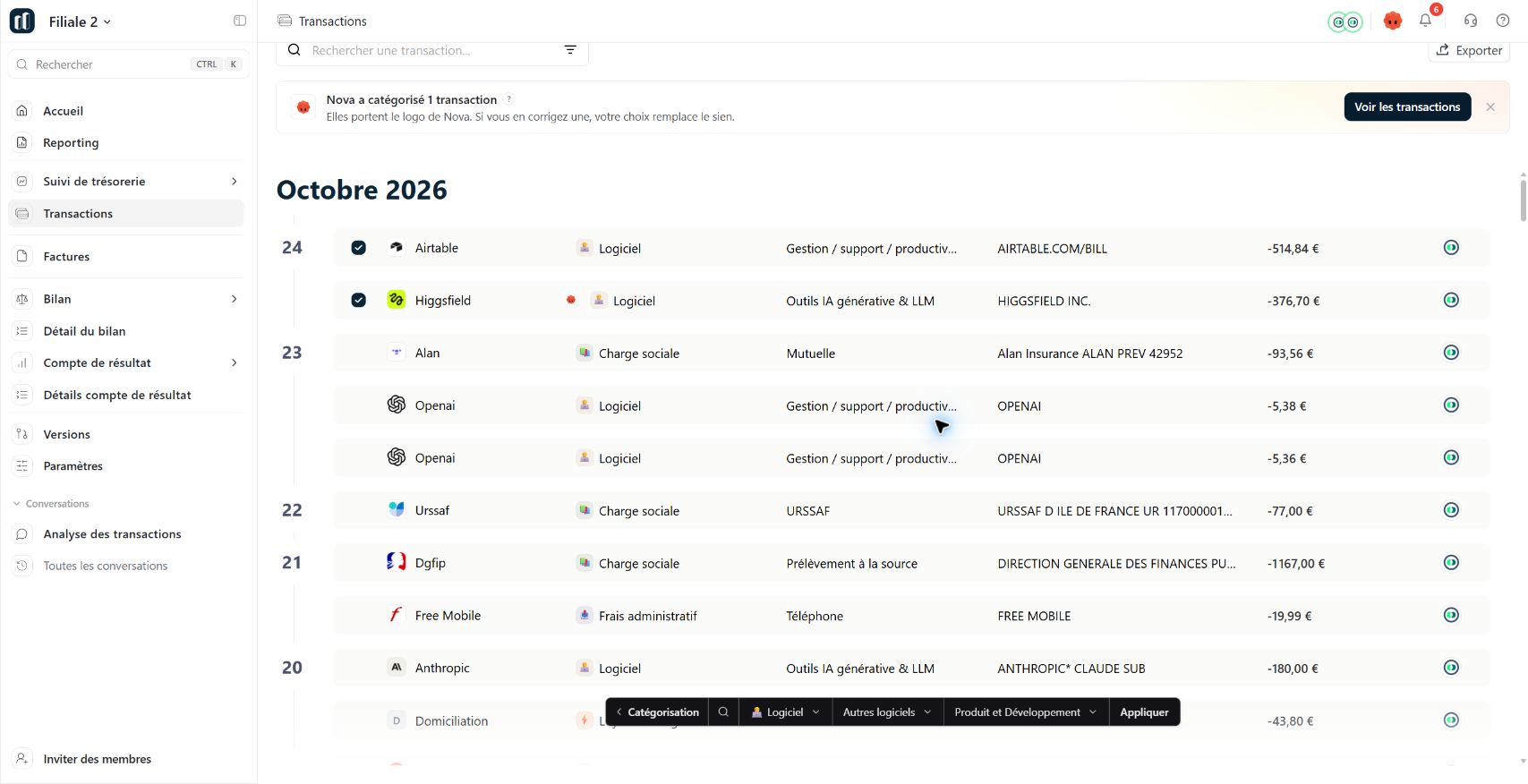Viewport: 1528px width, 784px height.
Task: Open Reporting in sidebar
Action: click(x=125, y=142)
